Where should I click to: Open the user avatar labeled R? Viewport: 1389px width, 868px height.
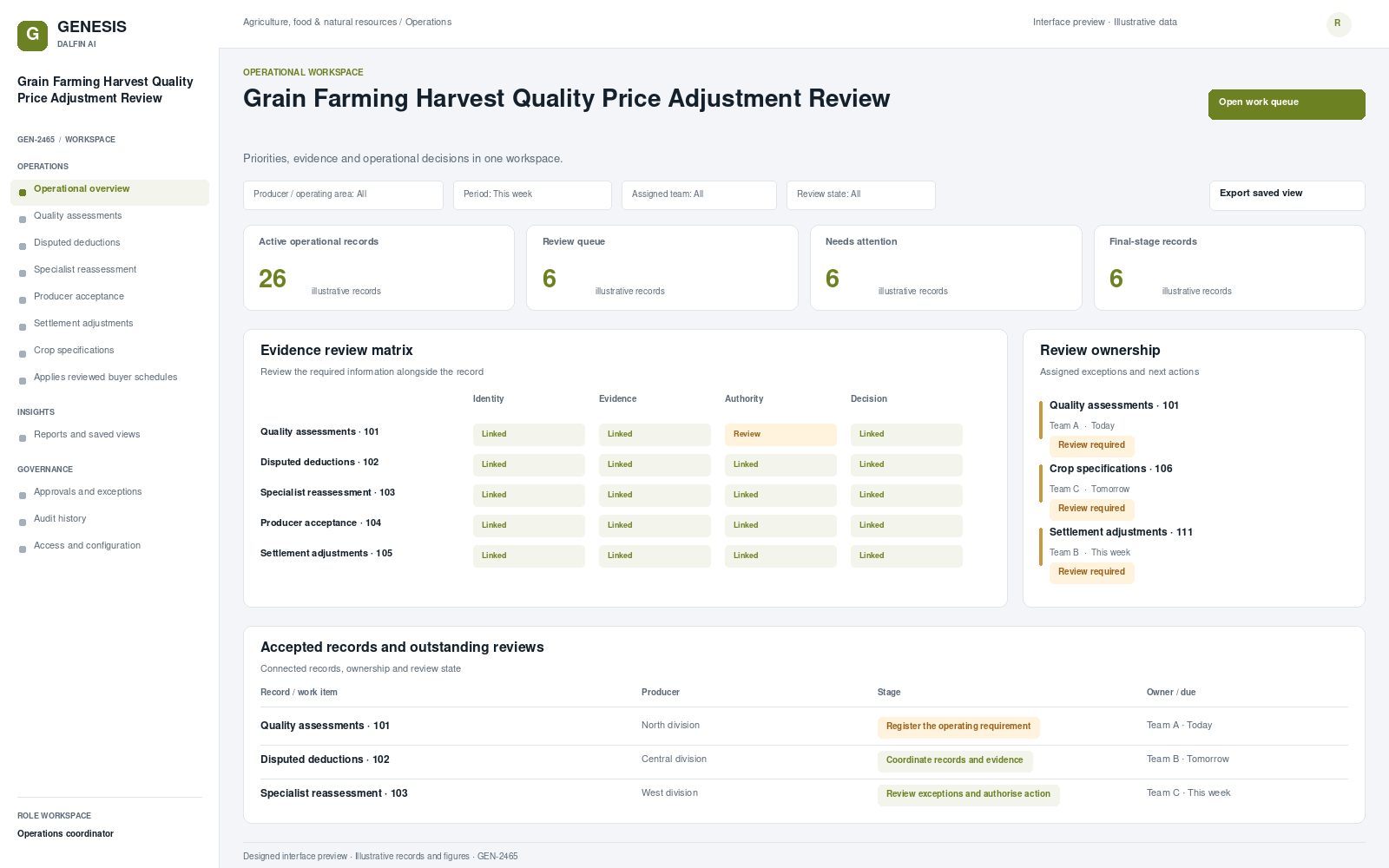pos(1339,24)
